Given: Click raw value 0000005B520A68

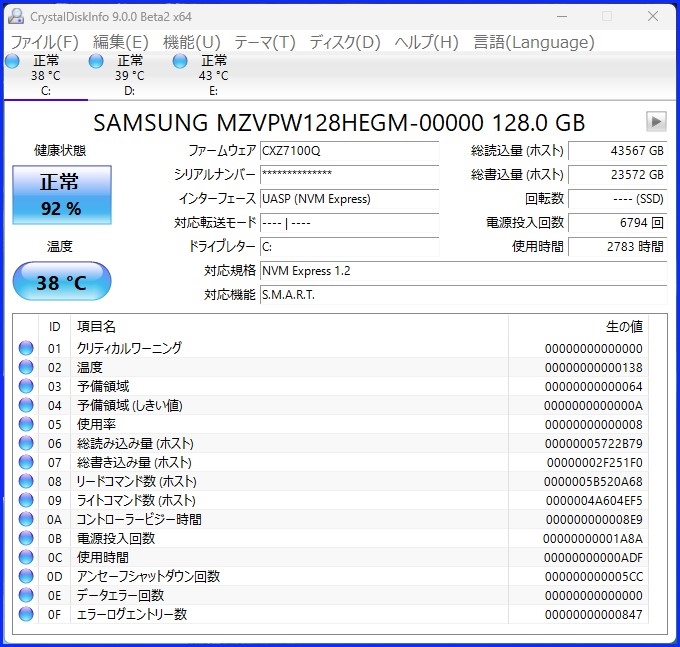Looking at the screenshot, I should tap(593, 481).
